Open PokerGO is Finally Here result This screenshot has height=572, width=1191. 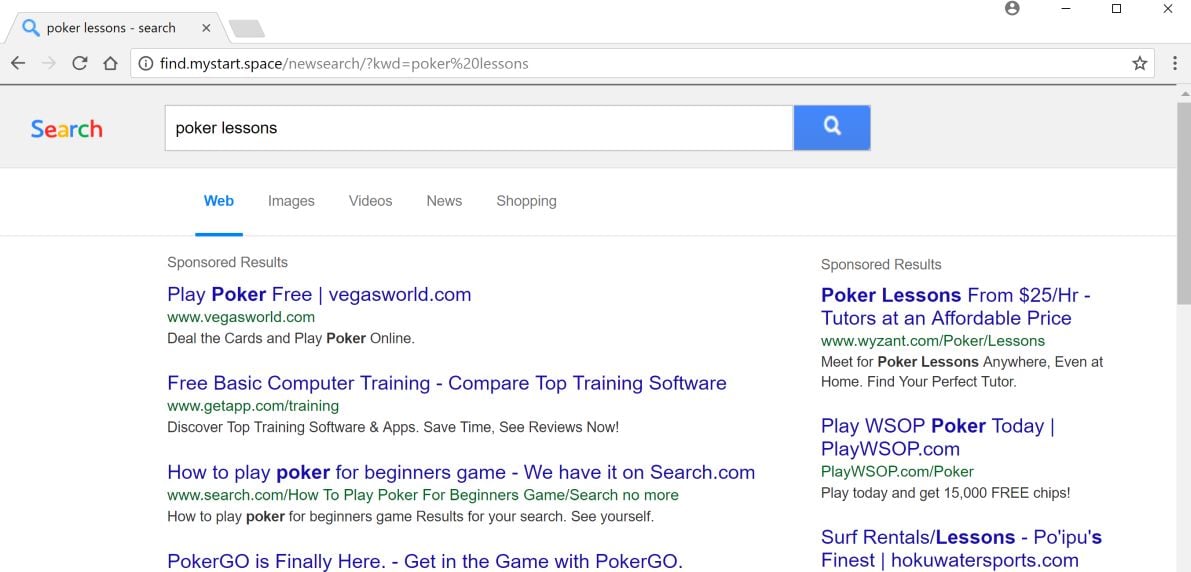425,561
